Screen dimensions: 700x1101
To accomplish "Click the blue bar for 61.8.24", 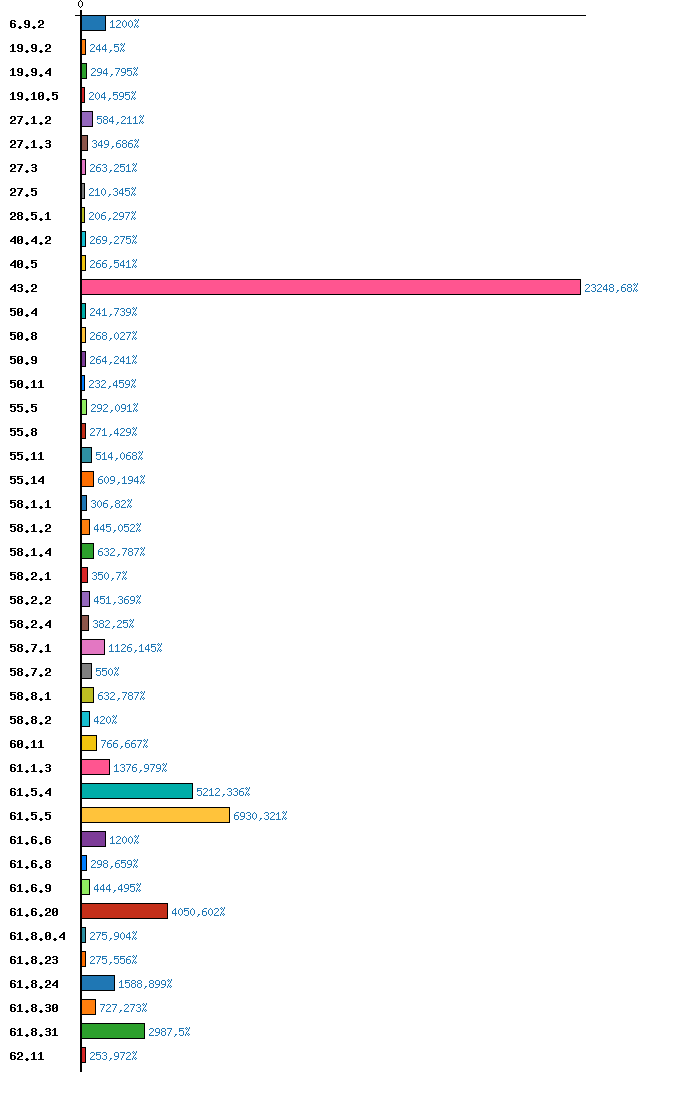I will pyautogui.click(x=98, y=984).
